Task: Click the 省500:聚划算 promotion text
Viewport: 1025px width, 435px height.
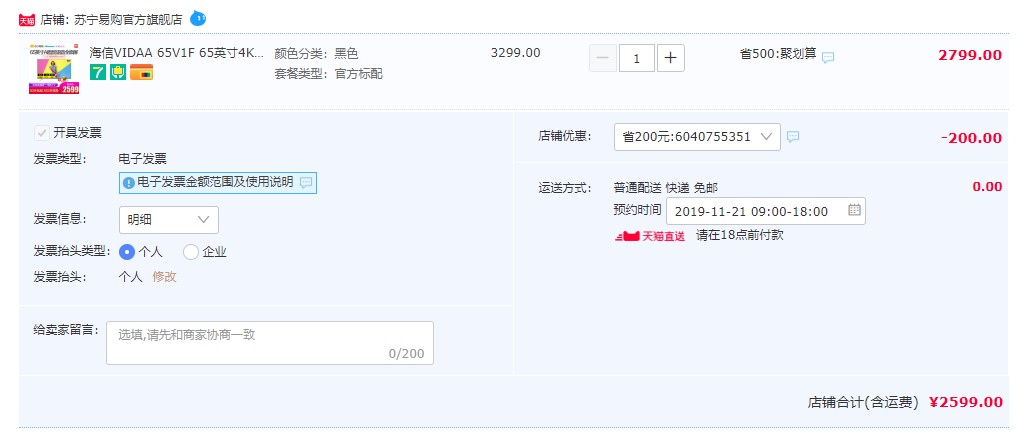Action: point(778,54)
